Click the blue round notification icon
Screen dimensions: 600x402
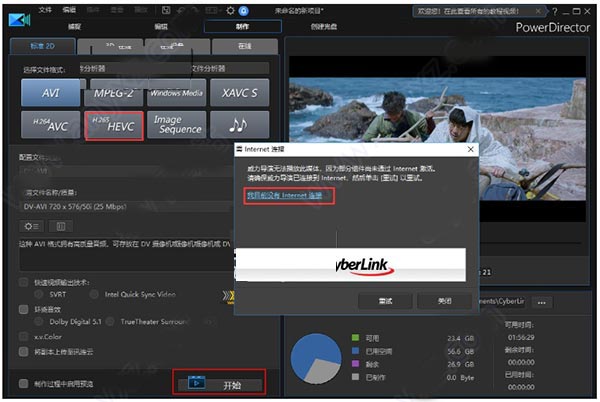243,11
